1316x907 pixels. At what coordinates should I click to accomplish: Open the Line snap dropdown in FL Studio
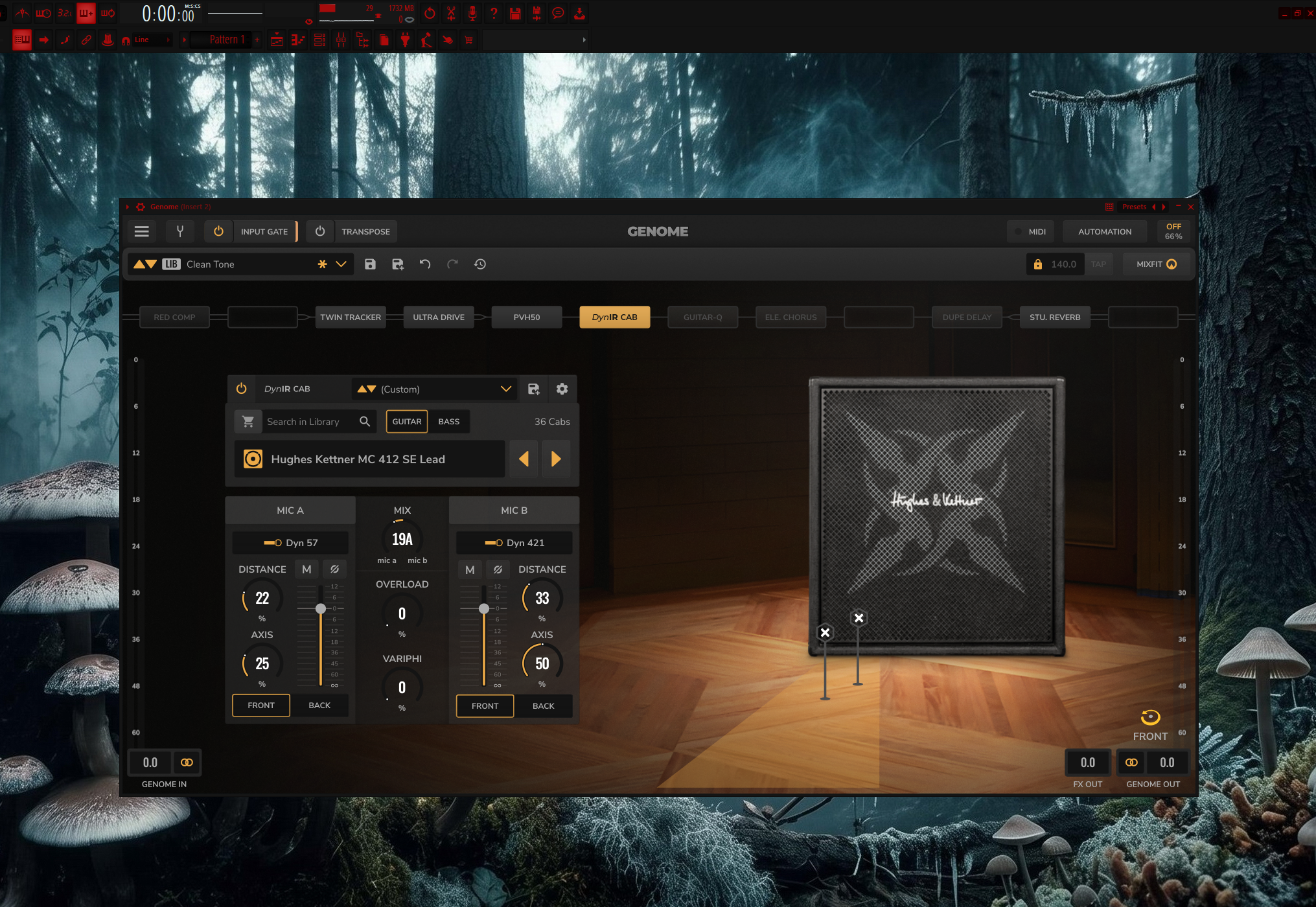click(153, 40)
